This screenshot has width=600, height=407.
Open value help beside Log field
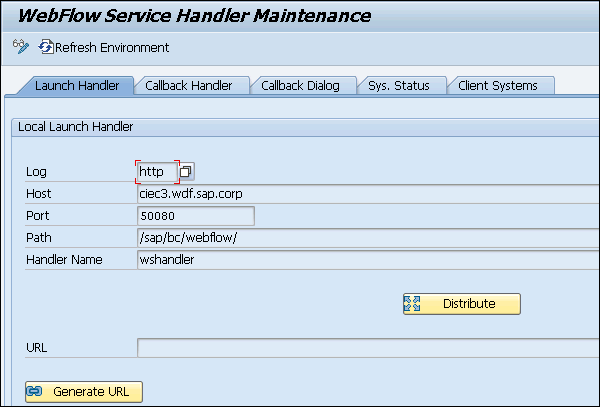(186, 171)
